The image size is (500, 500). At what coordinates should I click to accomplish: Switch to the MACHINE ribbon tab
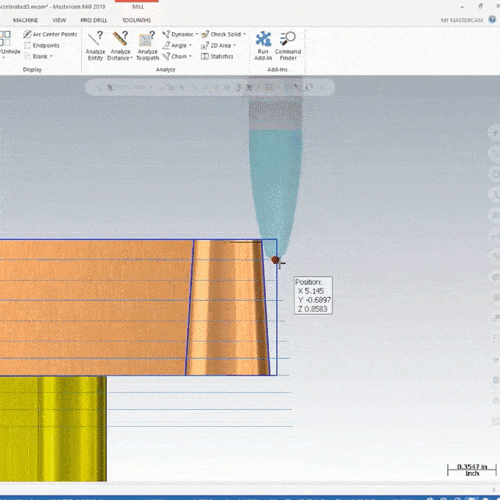coord(25,20)
